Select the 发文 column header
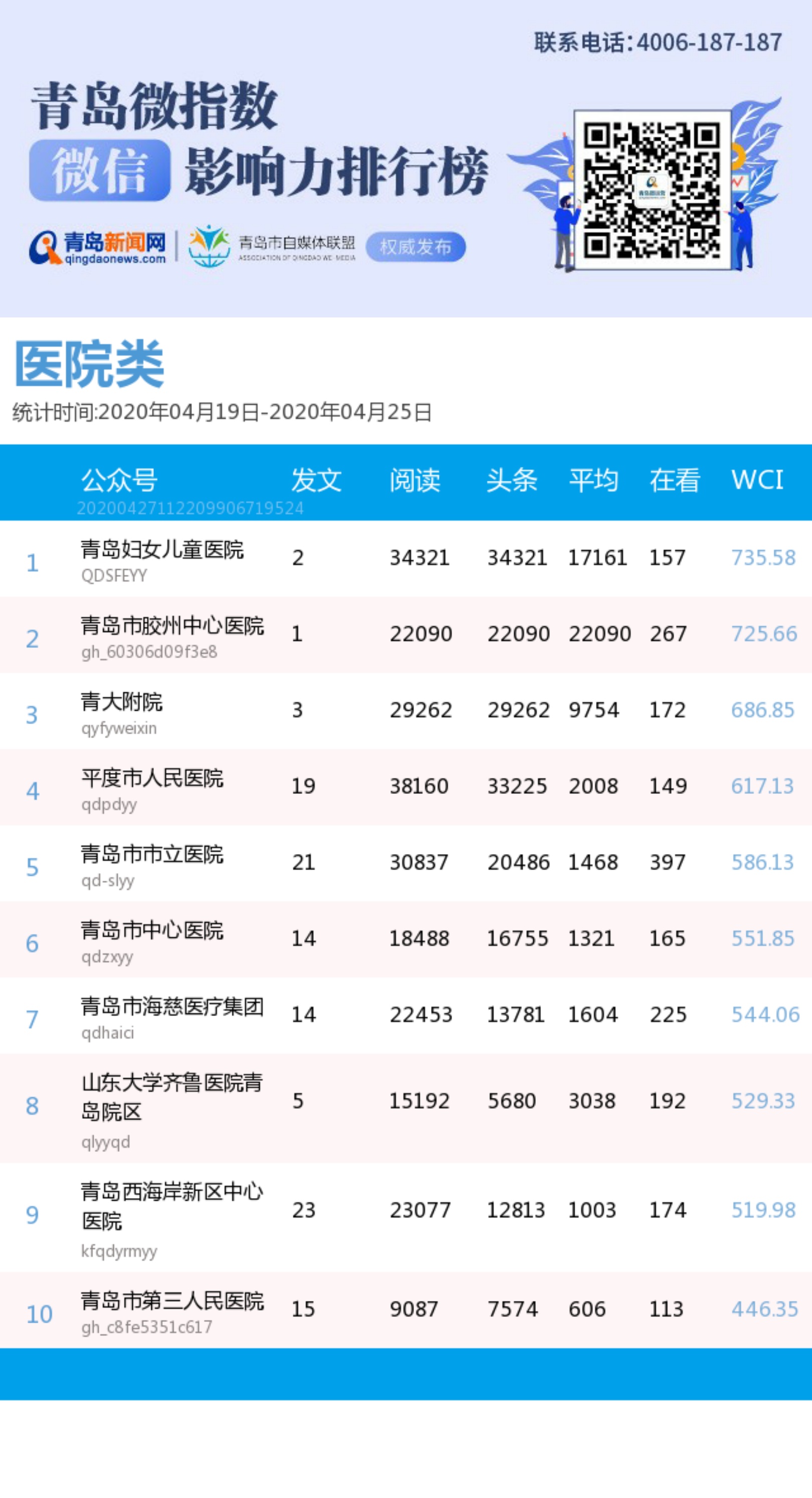Screen dimensions: 812x1498 (316, 480)
